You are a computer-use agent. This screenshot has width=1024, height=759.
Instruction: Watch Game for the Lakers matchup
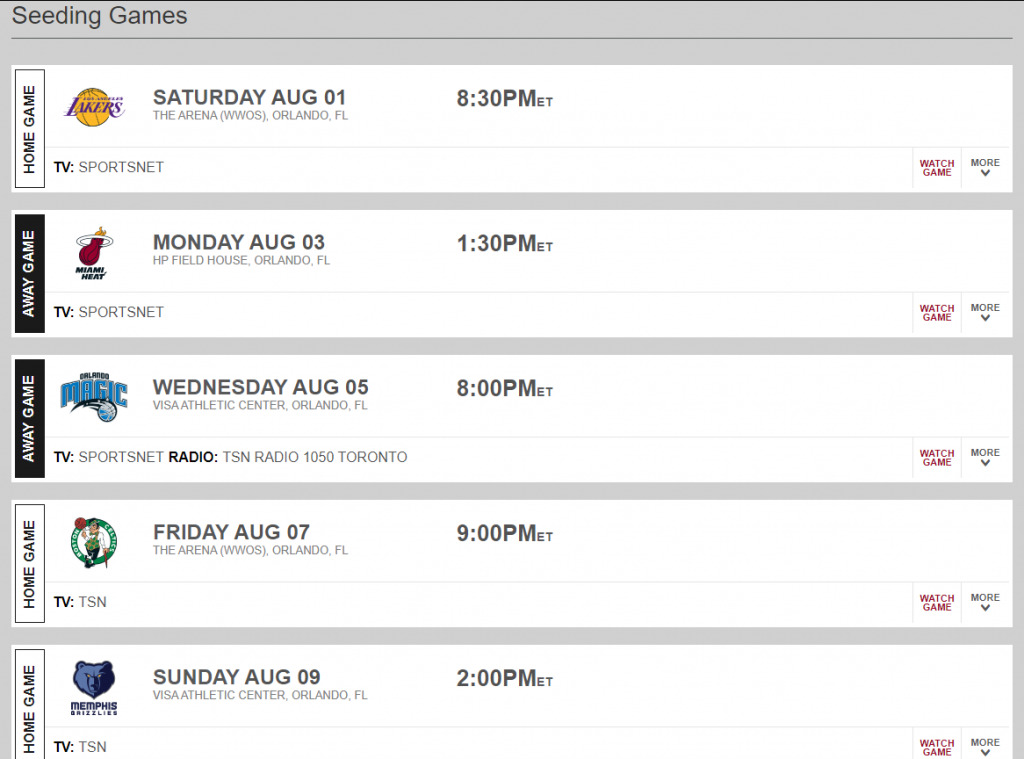[936, 168]
